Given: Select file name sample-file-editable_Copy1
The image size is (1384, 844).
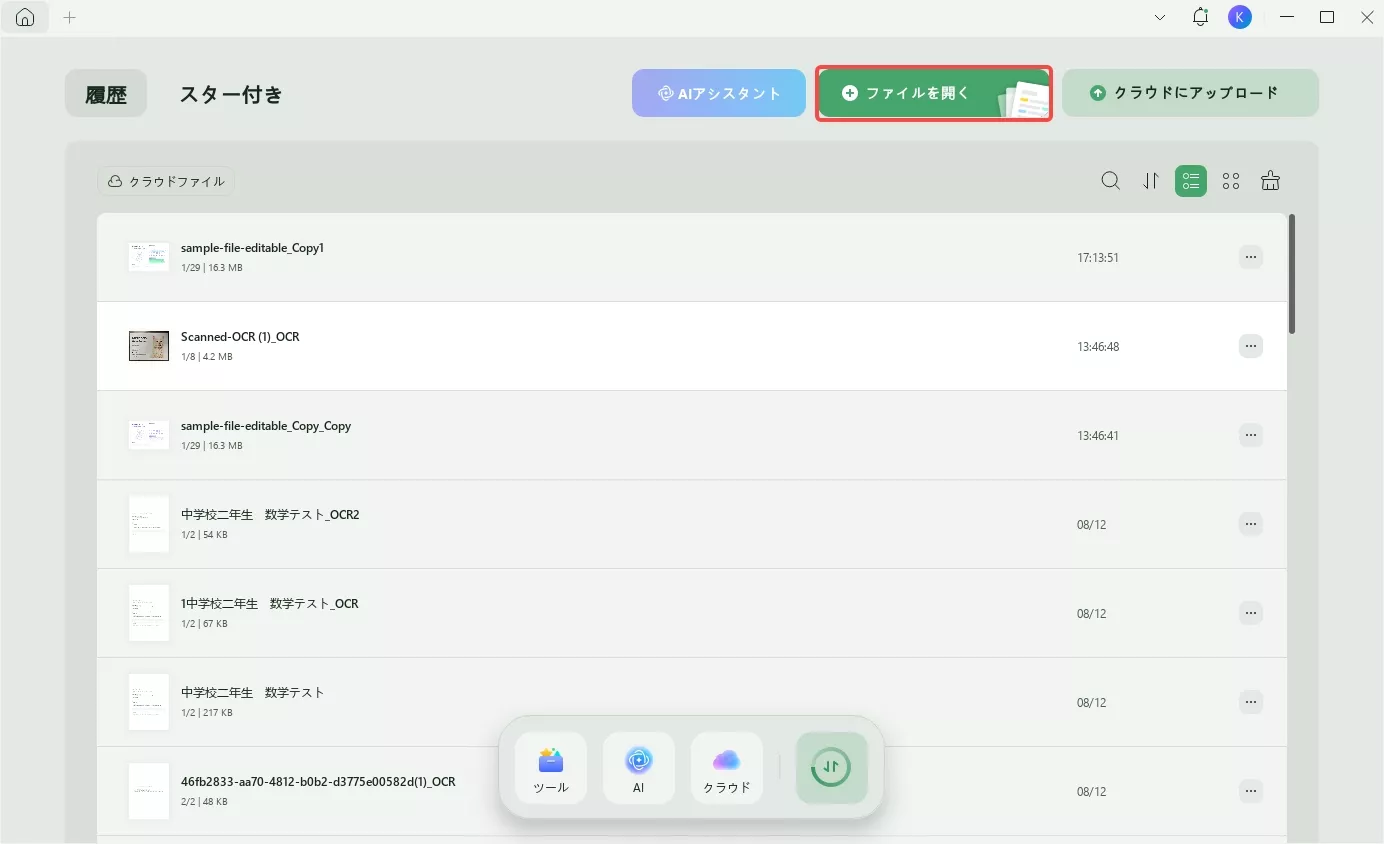Looking at the screenshot, I should [252, 248].
